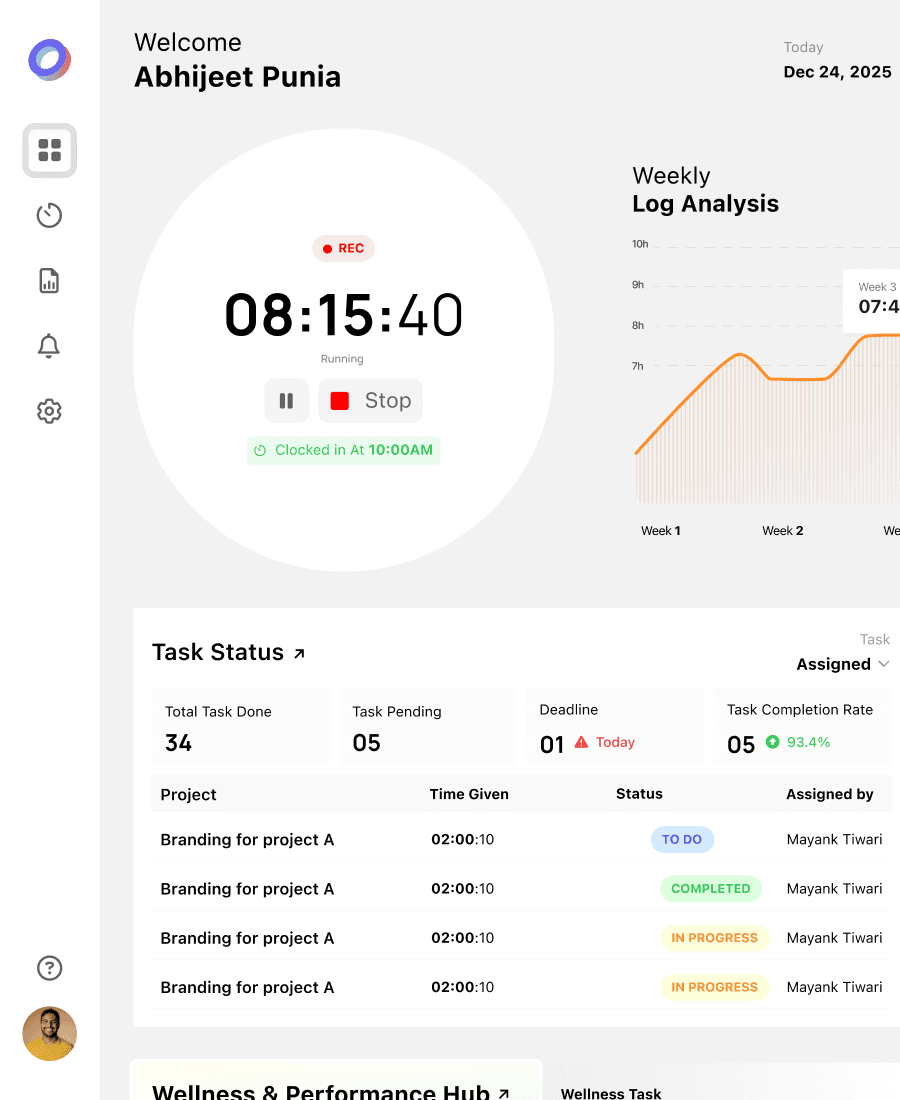Screen dimensions: 900x1100
Task: Click the date Dec 24, 2025
Action: (838, 72)
